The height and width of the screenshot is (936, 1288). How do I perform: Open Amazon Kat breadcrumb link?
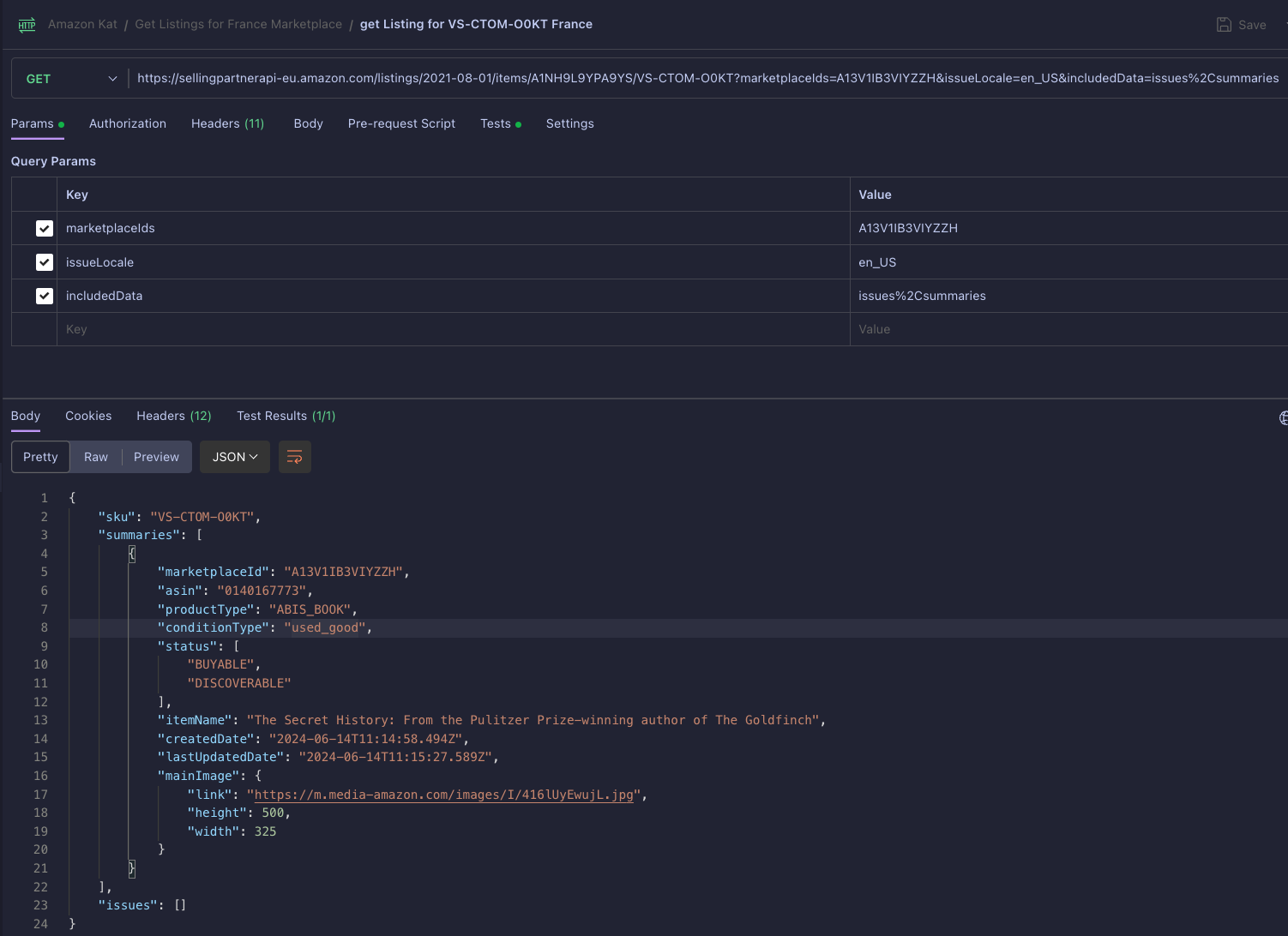pyautogui.click(x=82, y=24)
